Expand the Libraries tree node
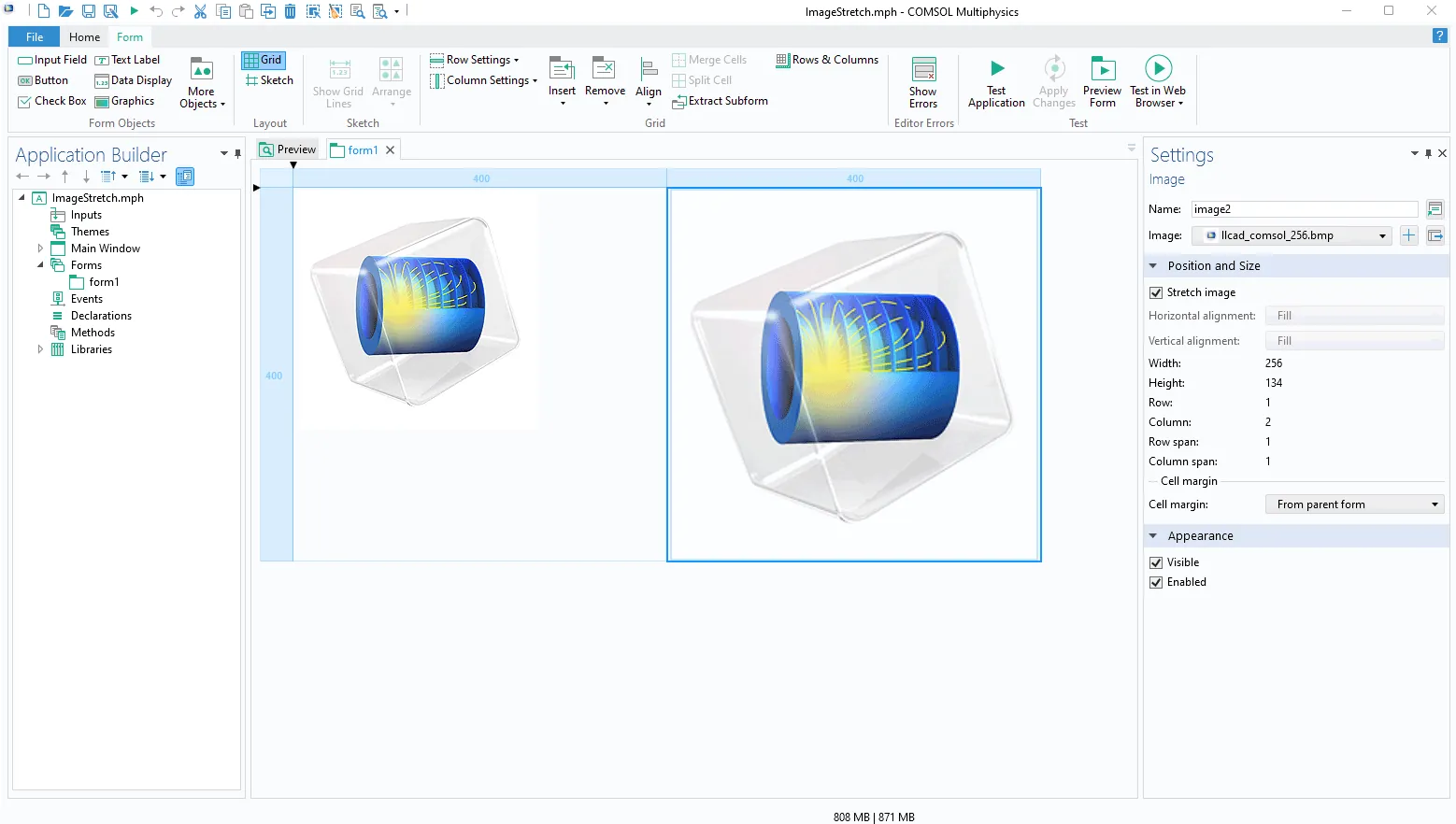The image size is (1456, 824). coord(40,349)
